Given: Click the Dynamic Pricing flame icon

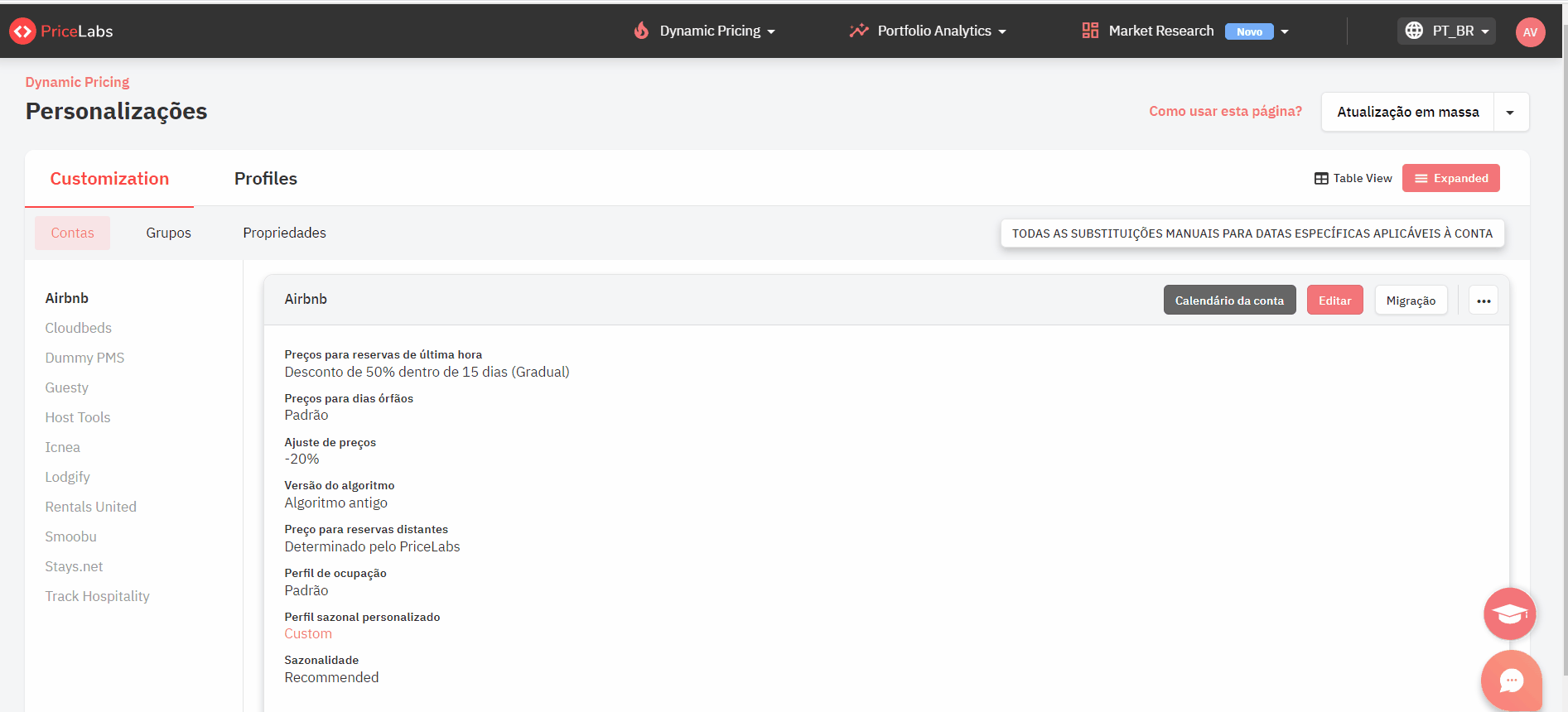Looking at the screenshot, I should pyautogui.click(x=641, y=31).
